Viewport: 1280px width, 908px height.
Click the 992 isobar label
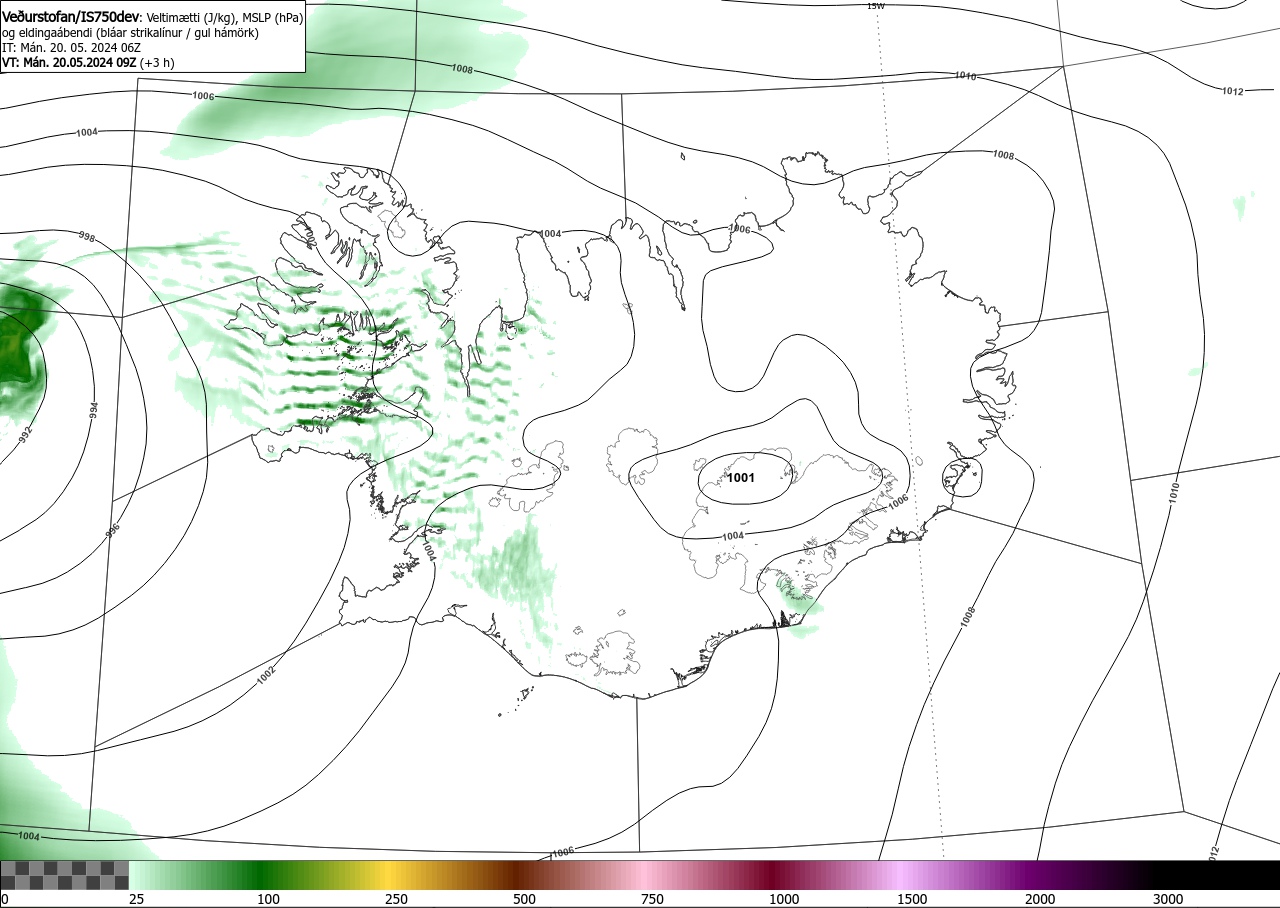26,435
